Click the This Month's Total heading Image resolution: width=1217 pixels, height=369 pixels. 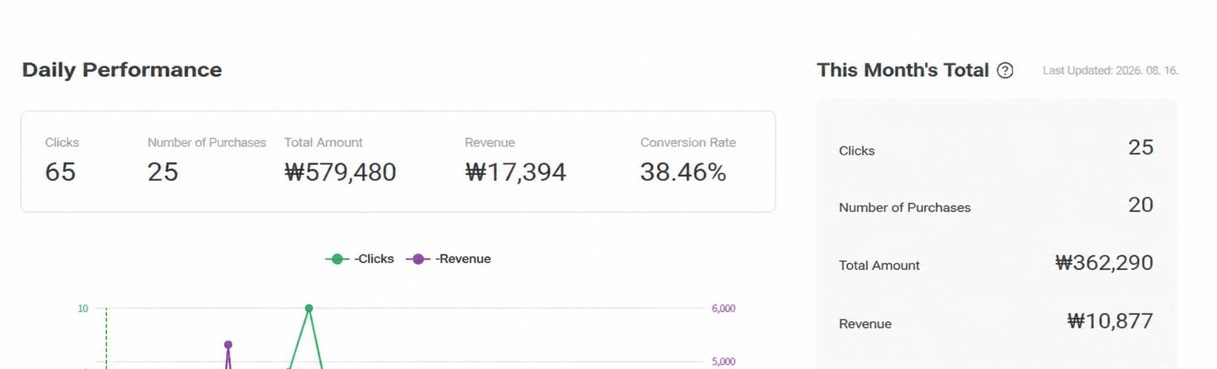click(902, 70)
